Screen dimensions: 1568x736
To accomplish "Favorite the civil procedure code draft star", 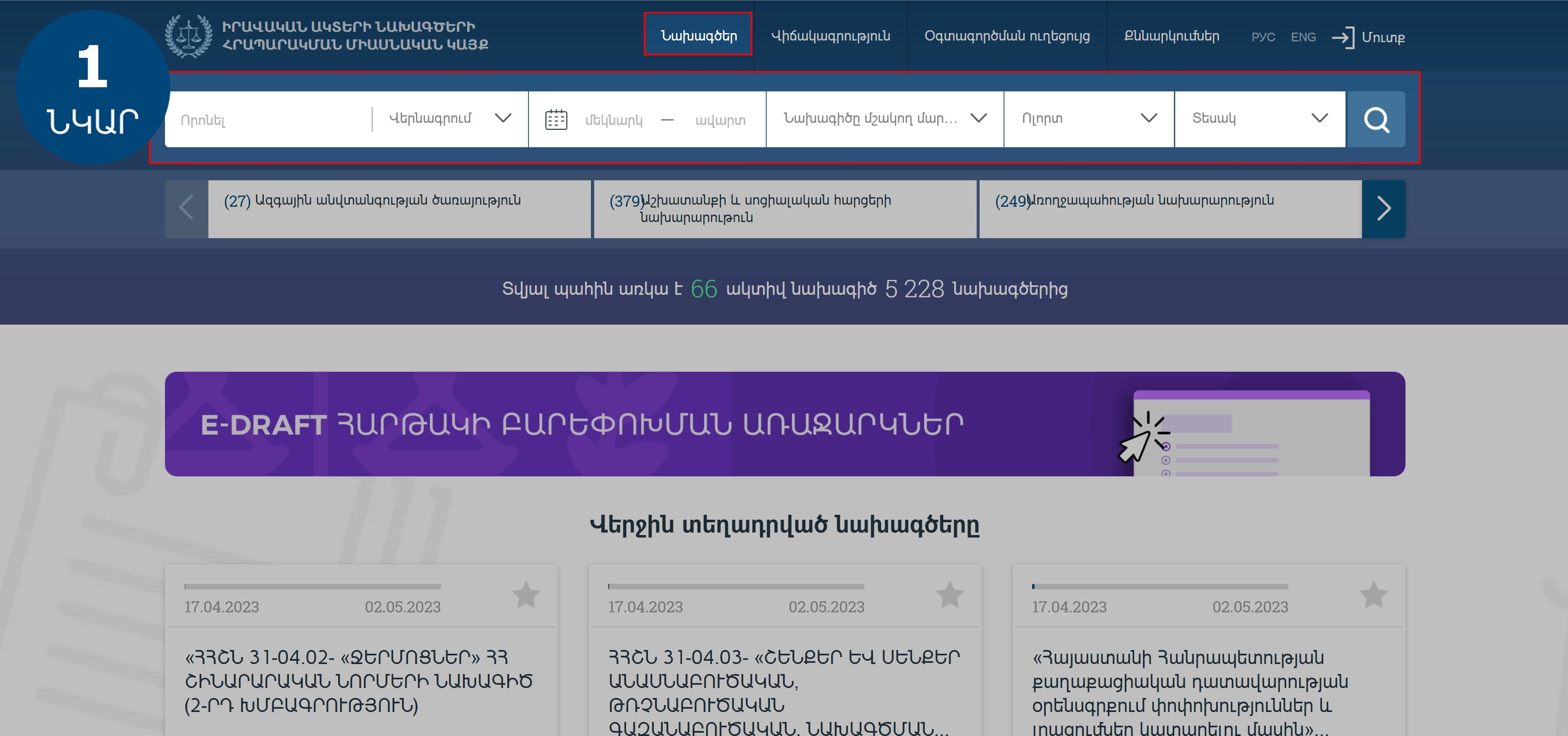I will 1373,595.
